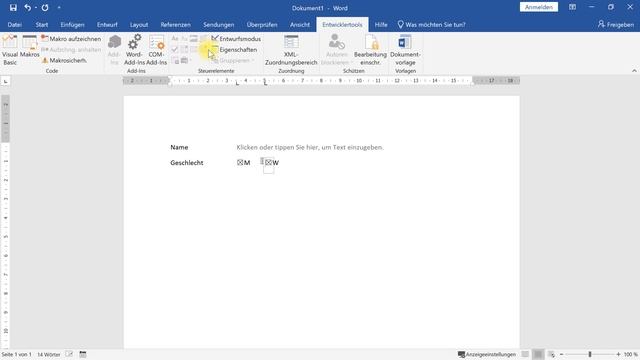
Task: Click 'Seite 1 von 1' in status bar
Action: point(16,354)
